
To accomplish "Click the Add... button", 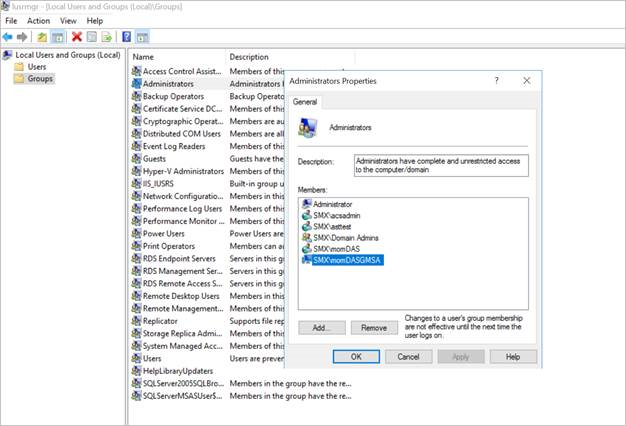I will 322,328.
